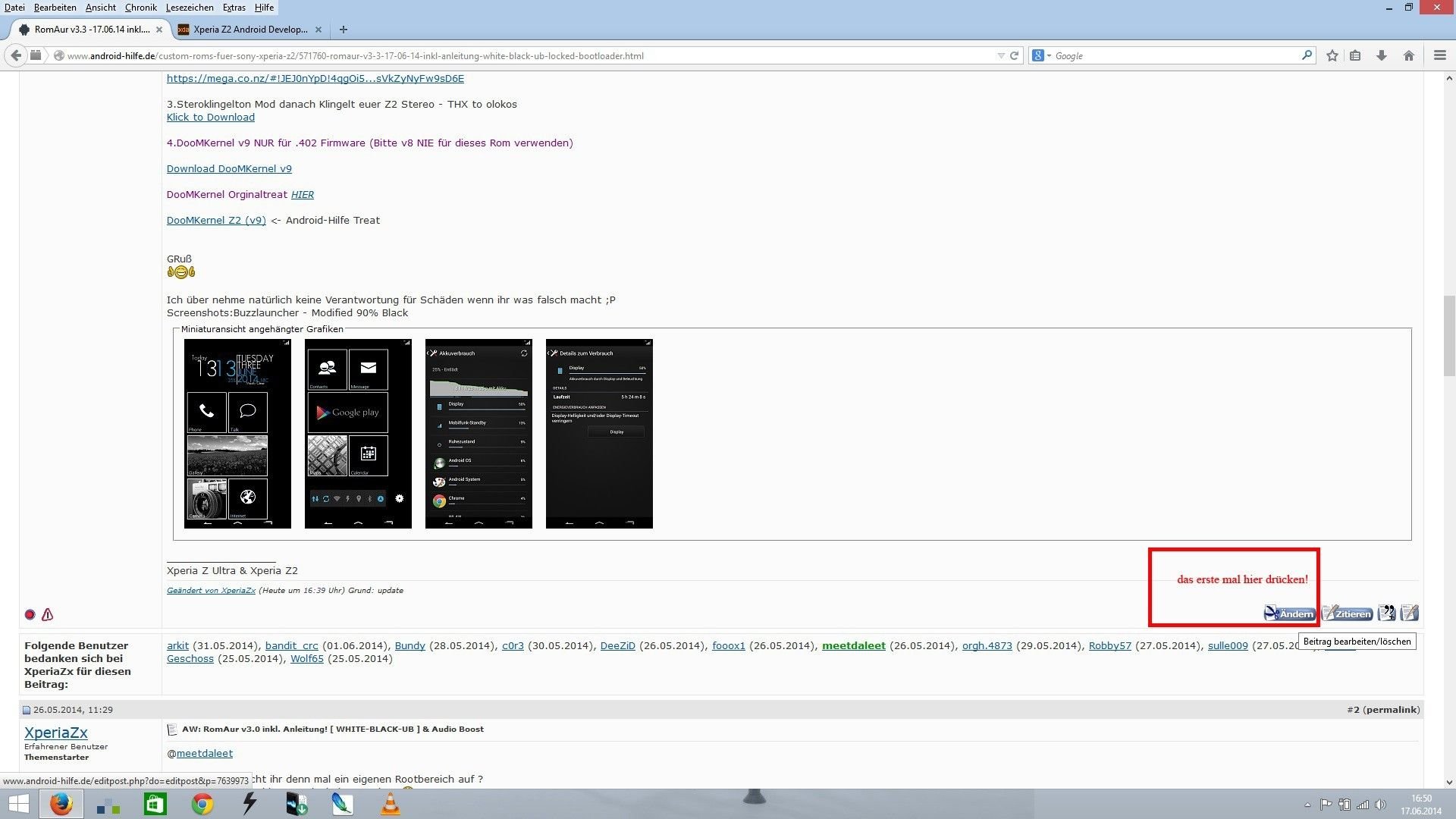Open the Extras menu
This screenshot has width=1456, height=819.
pos(234,8)
